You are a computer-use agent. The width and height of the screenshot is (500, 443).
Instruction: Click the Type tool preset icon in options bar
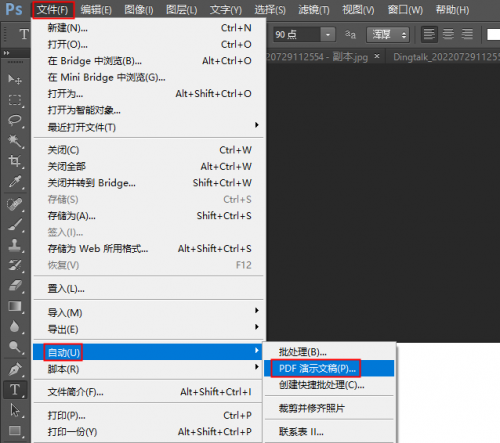[x=24, y=34]
